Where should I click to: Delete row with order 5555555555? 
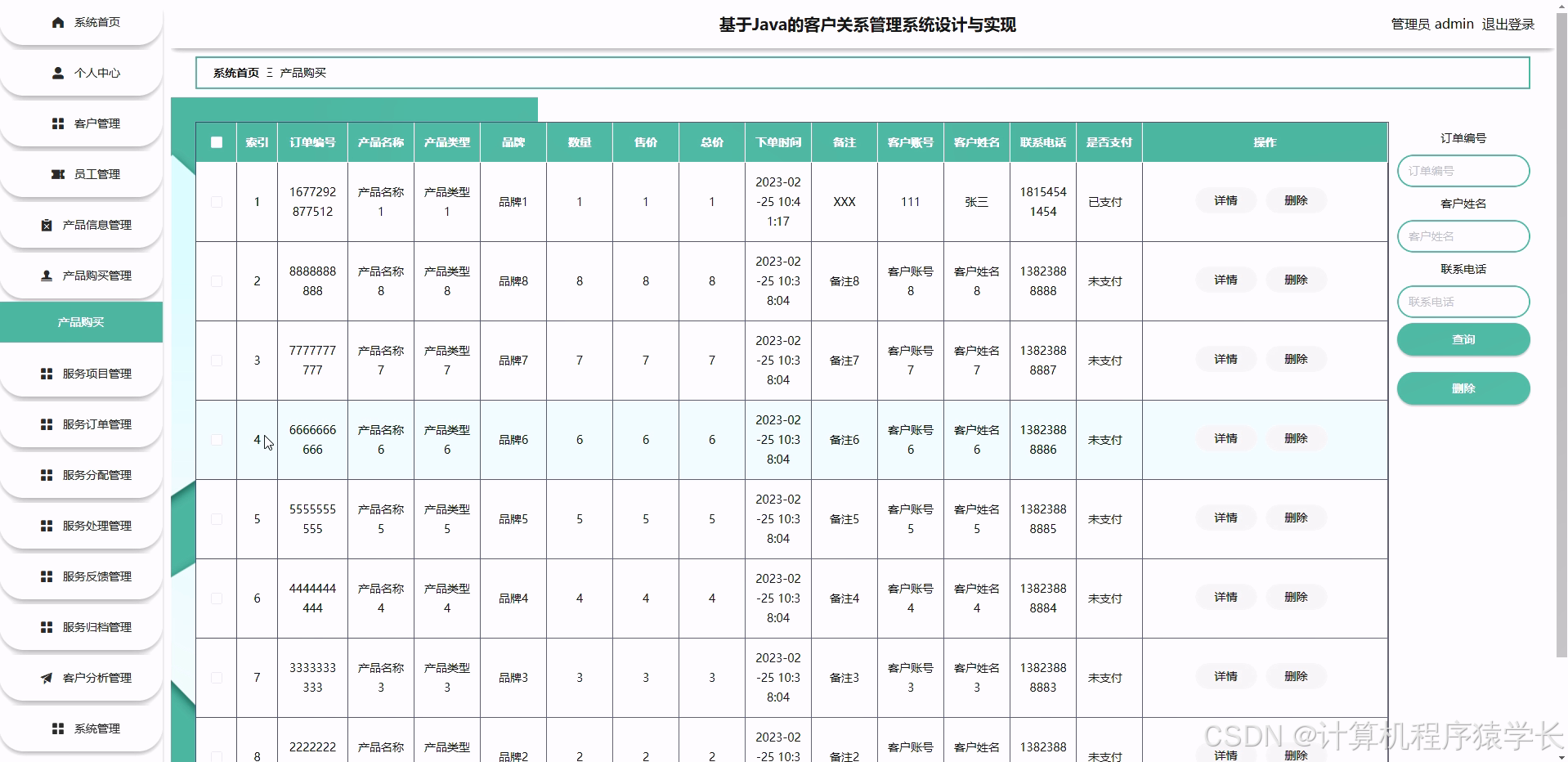point(1296,518)
